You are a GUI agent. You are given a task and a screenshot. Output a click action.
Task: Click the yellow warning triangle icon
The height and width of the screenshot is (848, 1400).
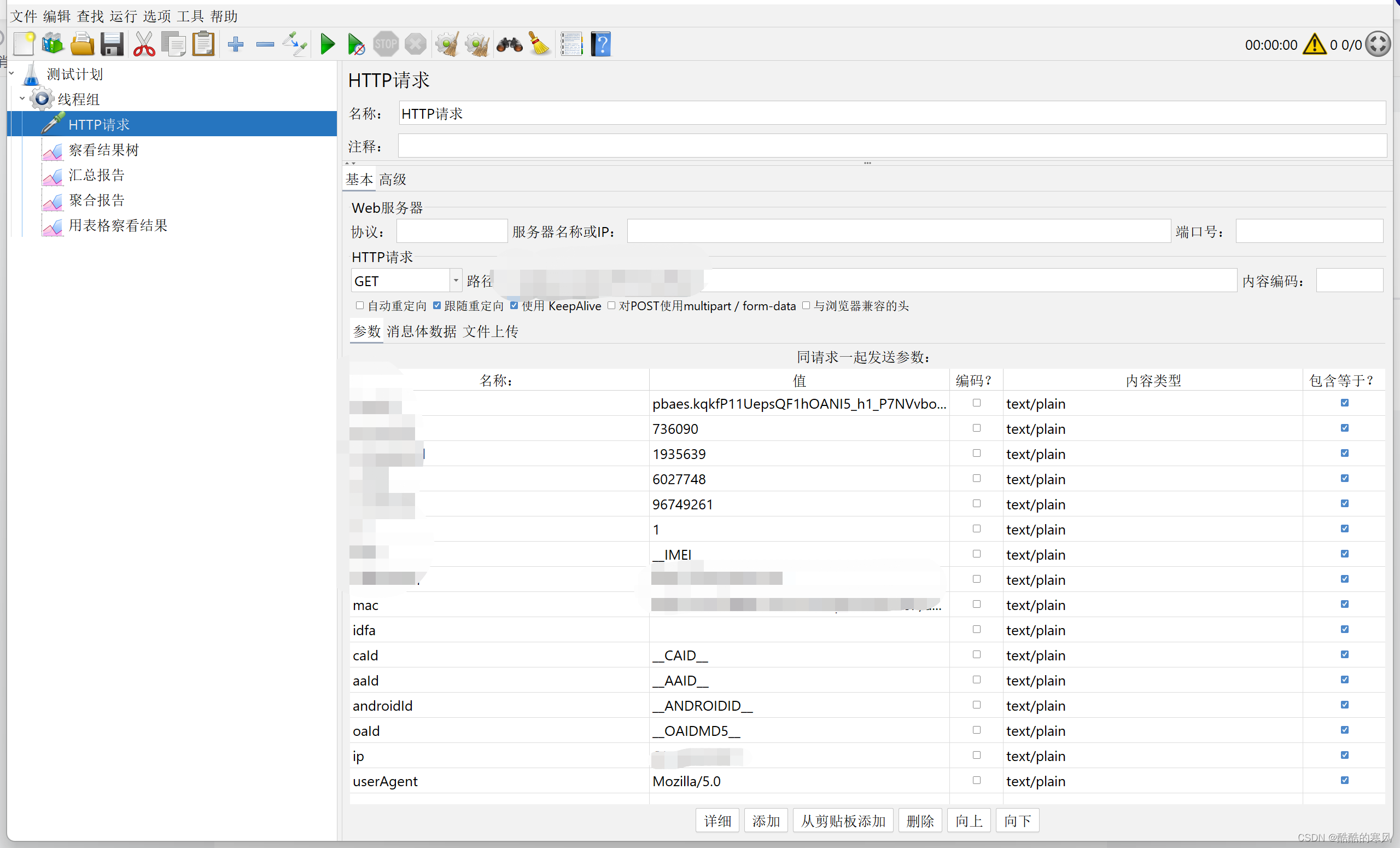[x=1314, y=44]
